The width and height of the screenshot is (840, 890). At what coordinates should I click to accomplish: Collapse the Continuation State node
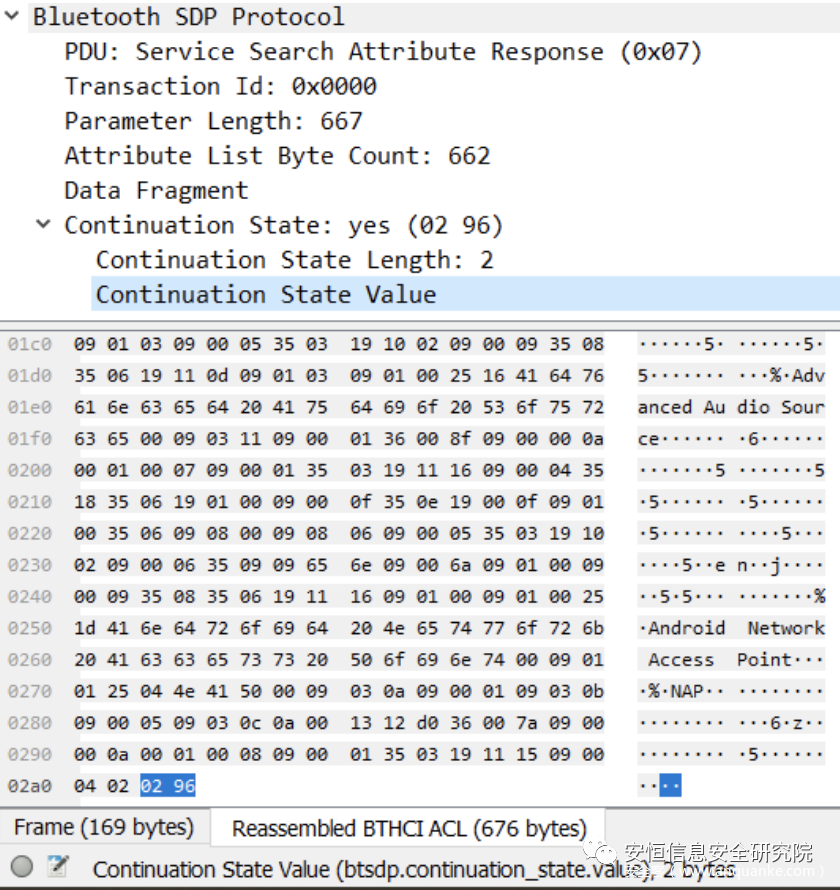(43, 225)
